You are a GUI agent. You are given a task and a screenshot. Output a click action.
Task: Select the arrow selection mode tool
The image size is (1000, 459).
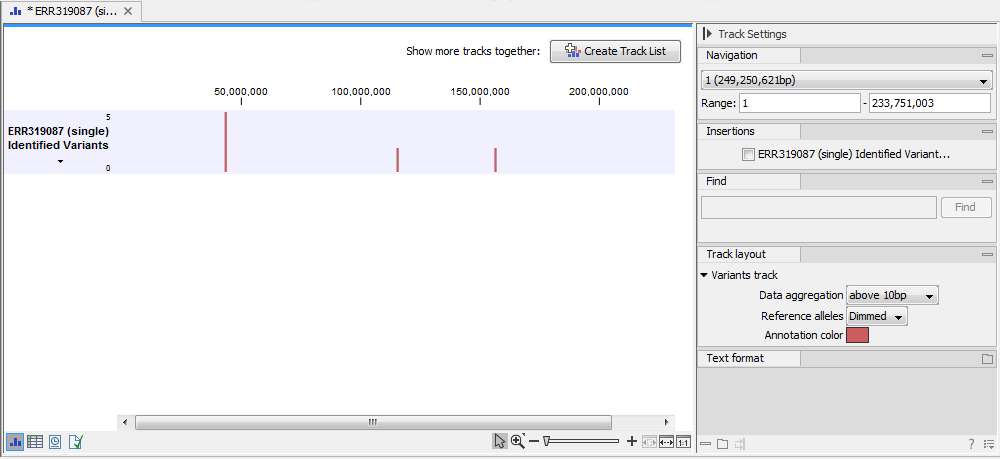pyautogui.click(x=500, y=441)
